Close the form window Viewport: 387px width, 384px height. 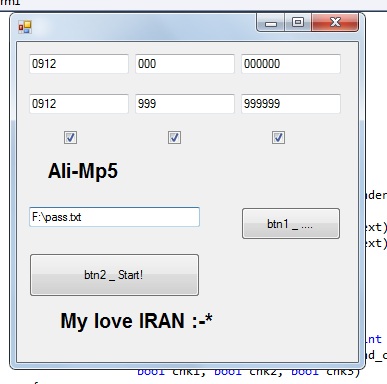pyautogui.click(x=335, y=23)
